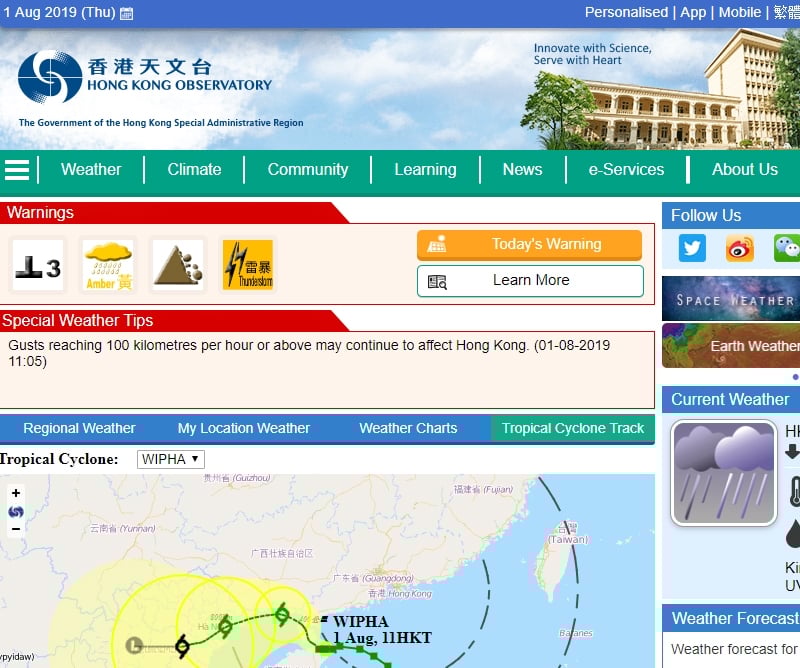This screenshot has height=668, width=800.
Task: Switch to the Regional Weather tab
Action: (79, 428)
